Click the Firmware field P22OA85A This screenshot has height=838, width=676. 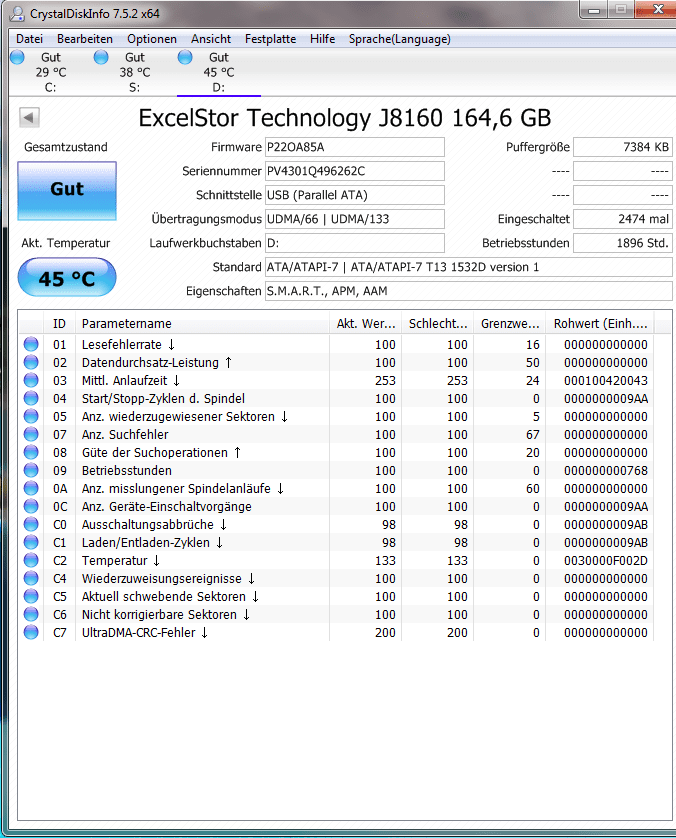click(354, 147)
